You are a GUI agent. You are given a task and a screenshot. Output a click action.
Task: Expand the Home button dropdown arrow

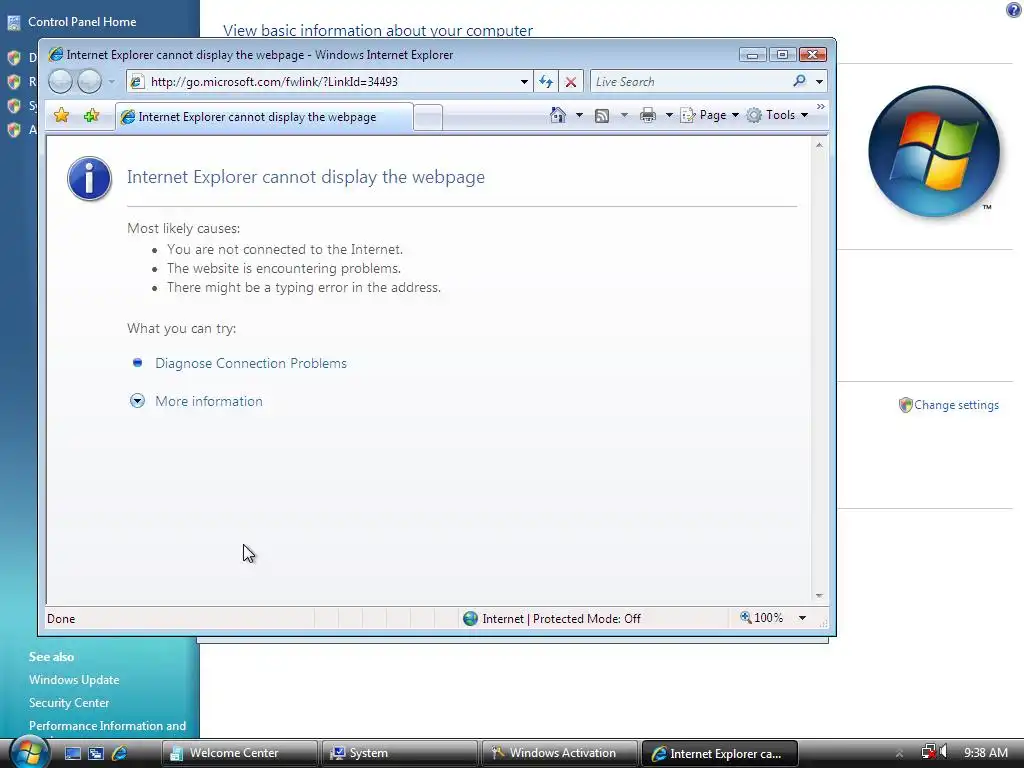click(x=579, y=115)
